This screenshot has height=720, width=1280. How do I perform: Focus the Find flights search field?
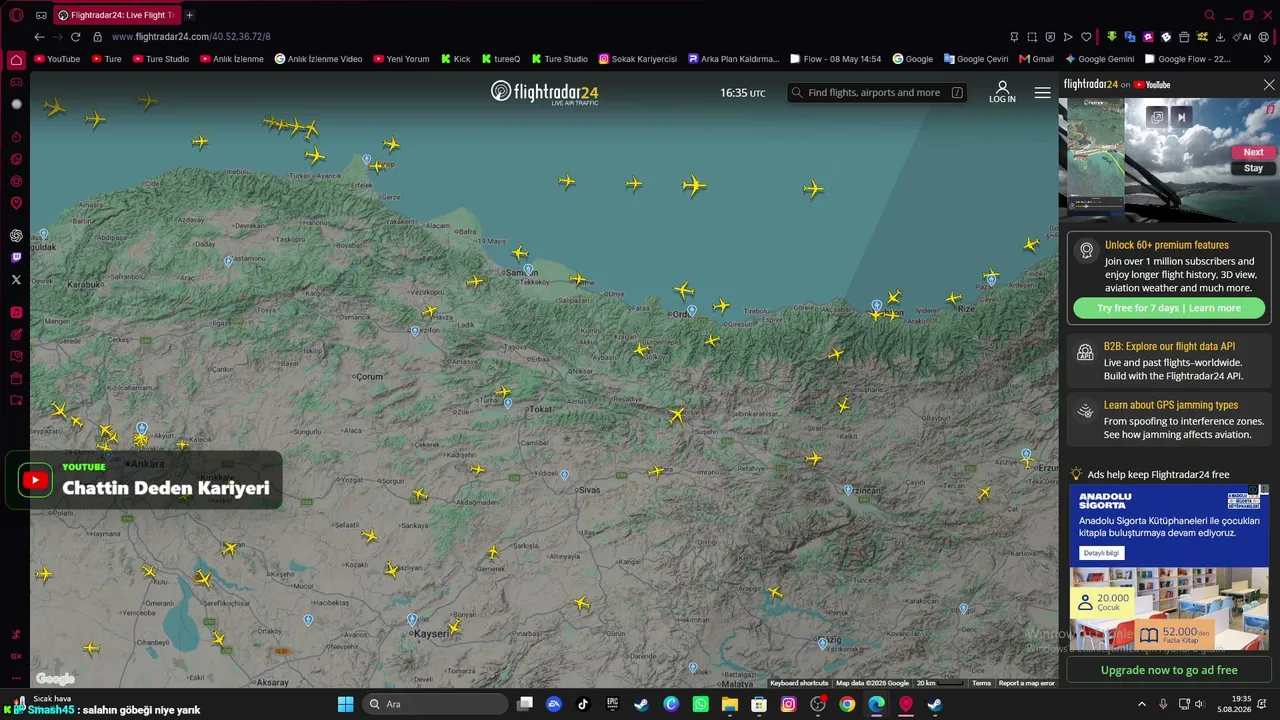pos(877,93)
